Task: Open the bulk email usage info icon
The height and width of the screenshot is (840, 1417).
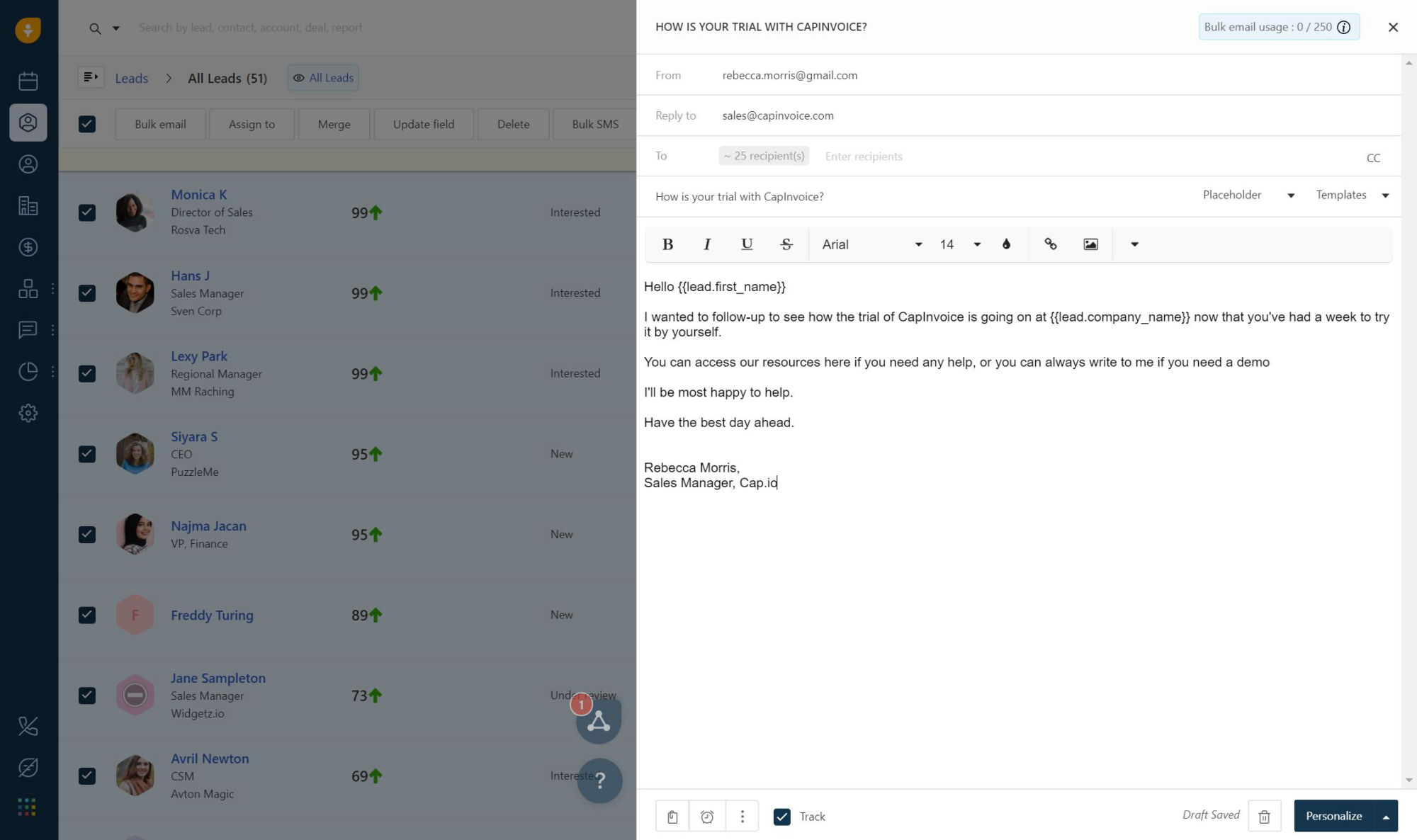Action: coord(1343,27)
